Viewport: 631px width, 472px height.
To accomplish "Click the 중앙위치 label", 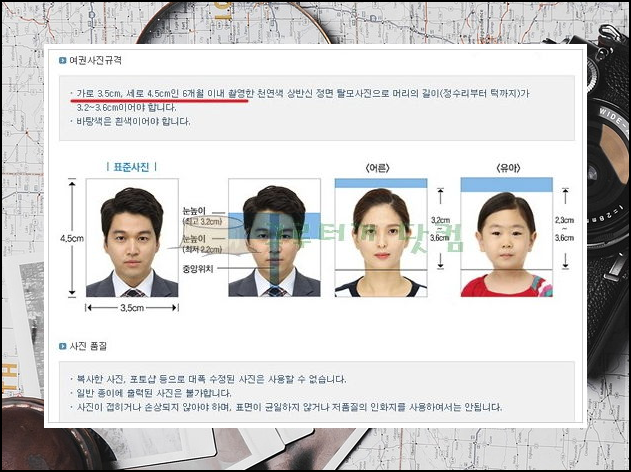I will (198, 269).
